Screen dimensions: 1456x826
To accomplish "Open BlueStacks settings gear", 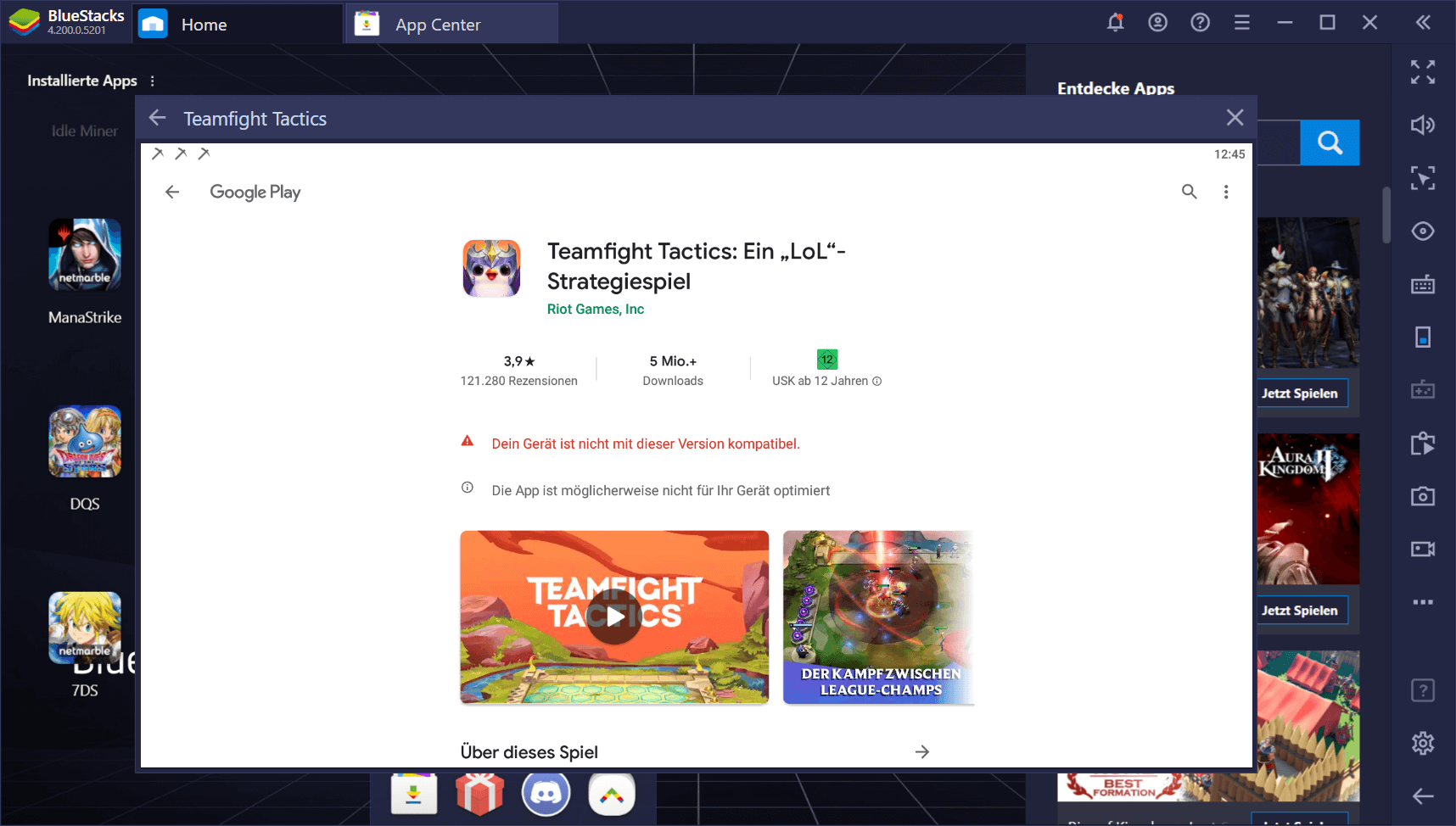I will [x=1423, y=744].
